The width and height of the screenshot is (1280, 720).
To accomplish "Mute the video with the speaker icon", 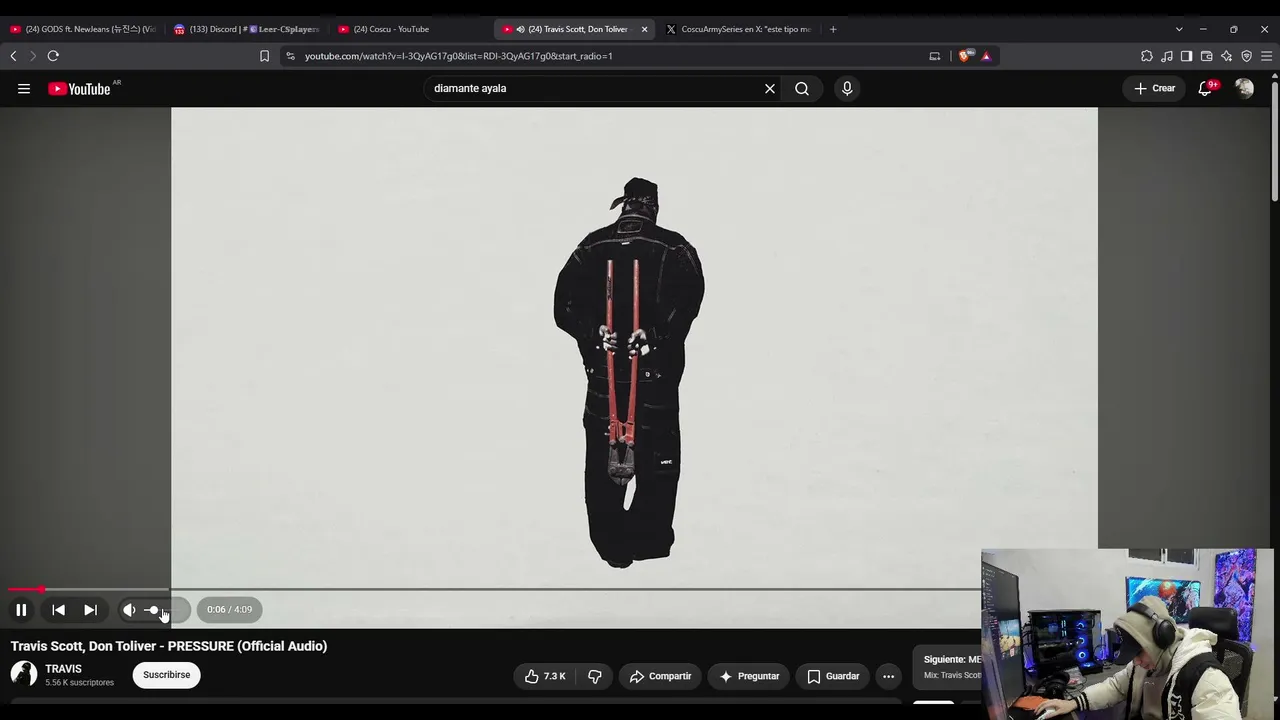I will (x=129, y=610).
